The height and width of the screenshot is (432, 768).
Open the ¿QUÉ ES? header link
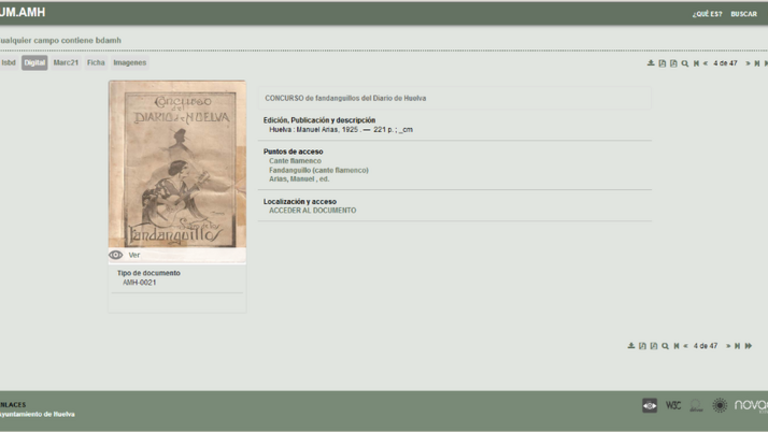pyautogui.click(x=707, y=14)
